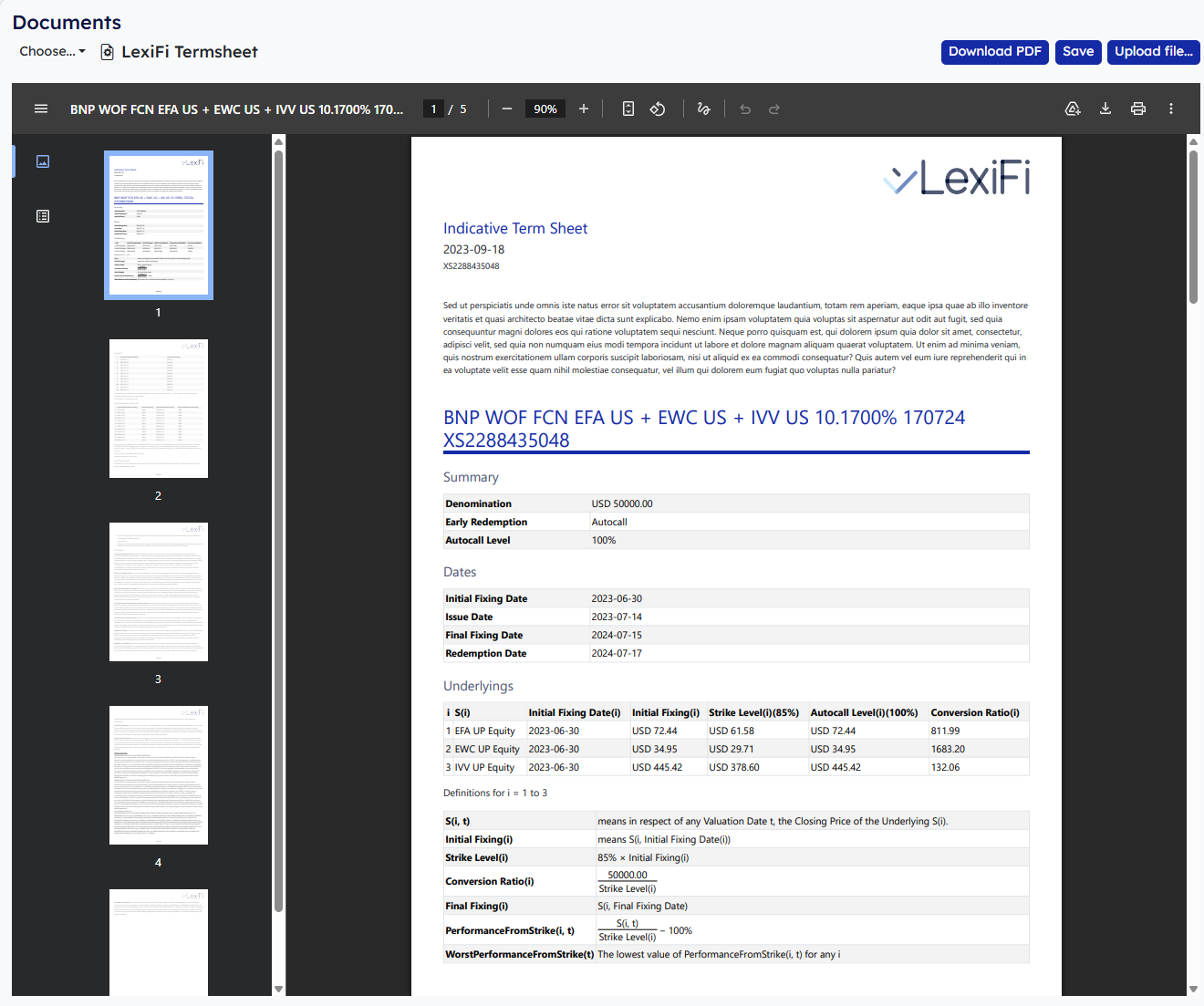Click the document icon beside LexiFi Termsheet
Viewport: 1204px width, 1006px height.
pyautogui.click(x=107, y=52)
